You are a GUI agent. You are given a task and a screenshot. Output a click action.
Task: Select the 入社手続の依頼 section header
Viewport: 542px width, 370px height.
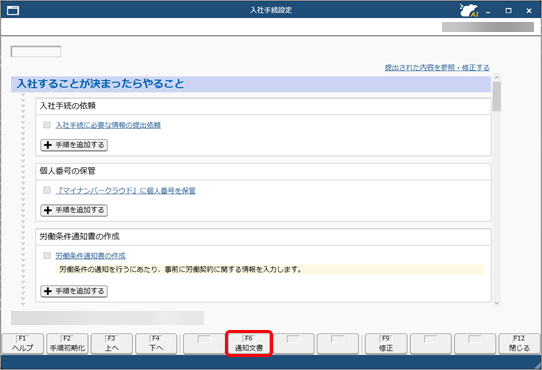pyautogui.click(x=263, y=106)
